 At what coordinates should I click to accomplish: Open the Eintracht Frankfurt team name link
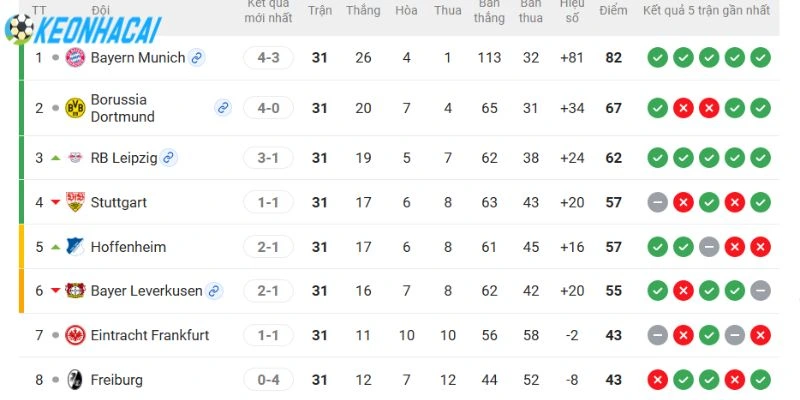(150, 335)
